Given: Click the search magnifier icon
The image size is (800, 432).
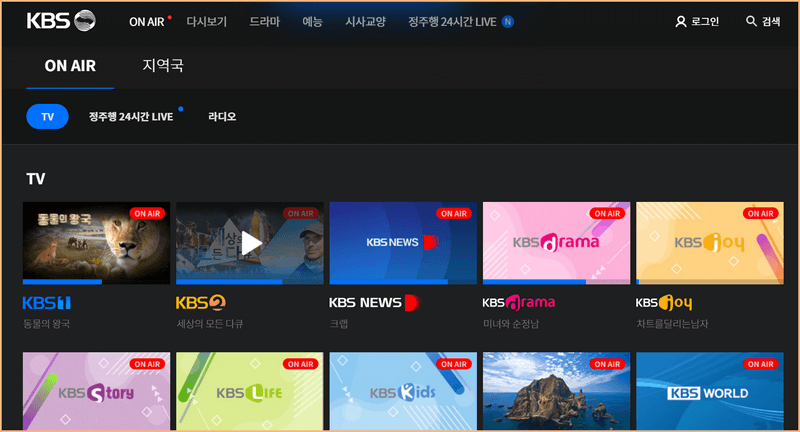Looking at the screenshot, I should (751, 21).
